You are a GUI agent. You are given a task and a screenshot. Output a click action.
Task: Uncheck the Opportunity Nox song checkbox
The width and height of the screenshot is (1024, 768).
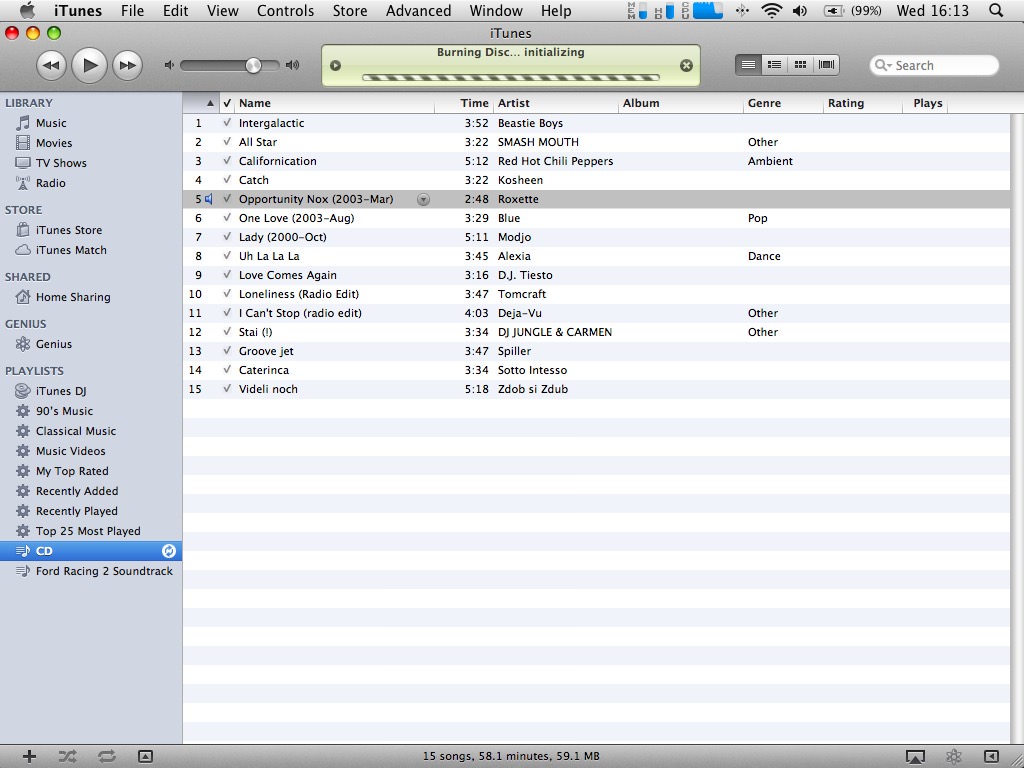click(x=227, y=199)
